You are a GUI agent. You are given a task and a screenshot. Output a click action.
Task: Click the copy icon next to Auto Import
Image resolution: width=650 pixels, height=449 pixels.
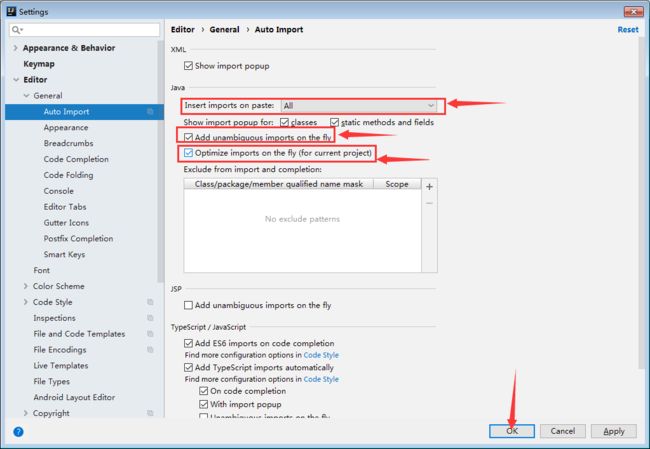(150, 112)
